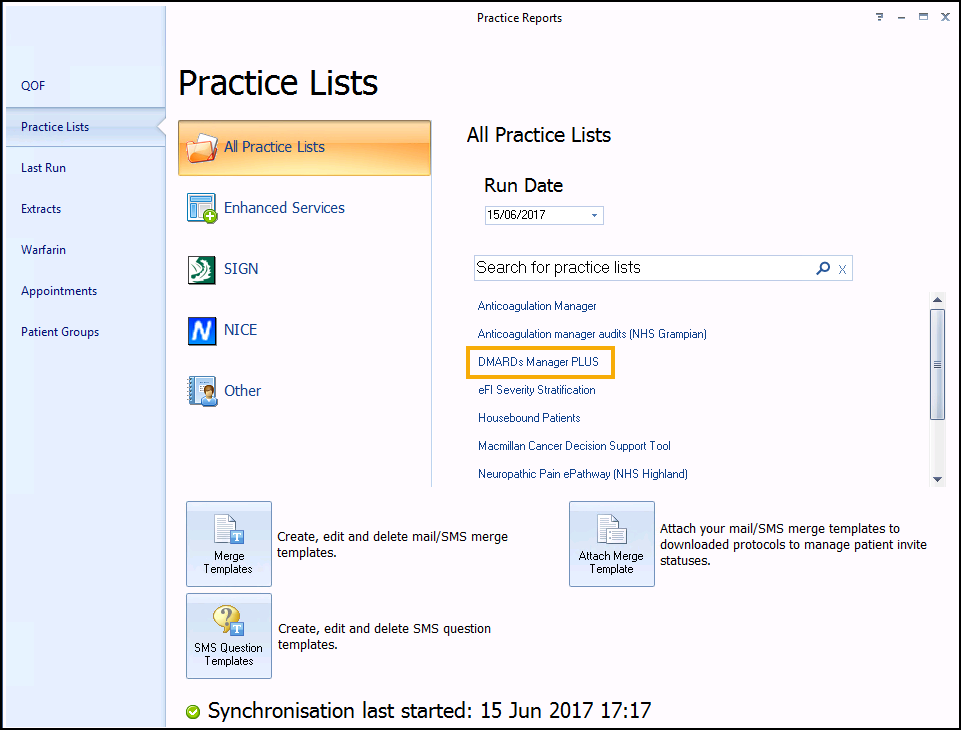This screenshot has height=730, width=961.
Task: Click the NICE category icon
Action: click(202, 331)
